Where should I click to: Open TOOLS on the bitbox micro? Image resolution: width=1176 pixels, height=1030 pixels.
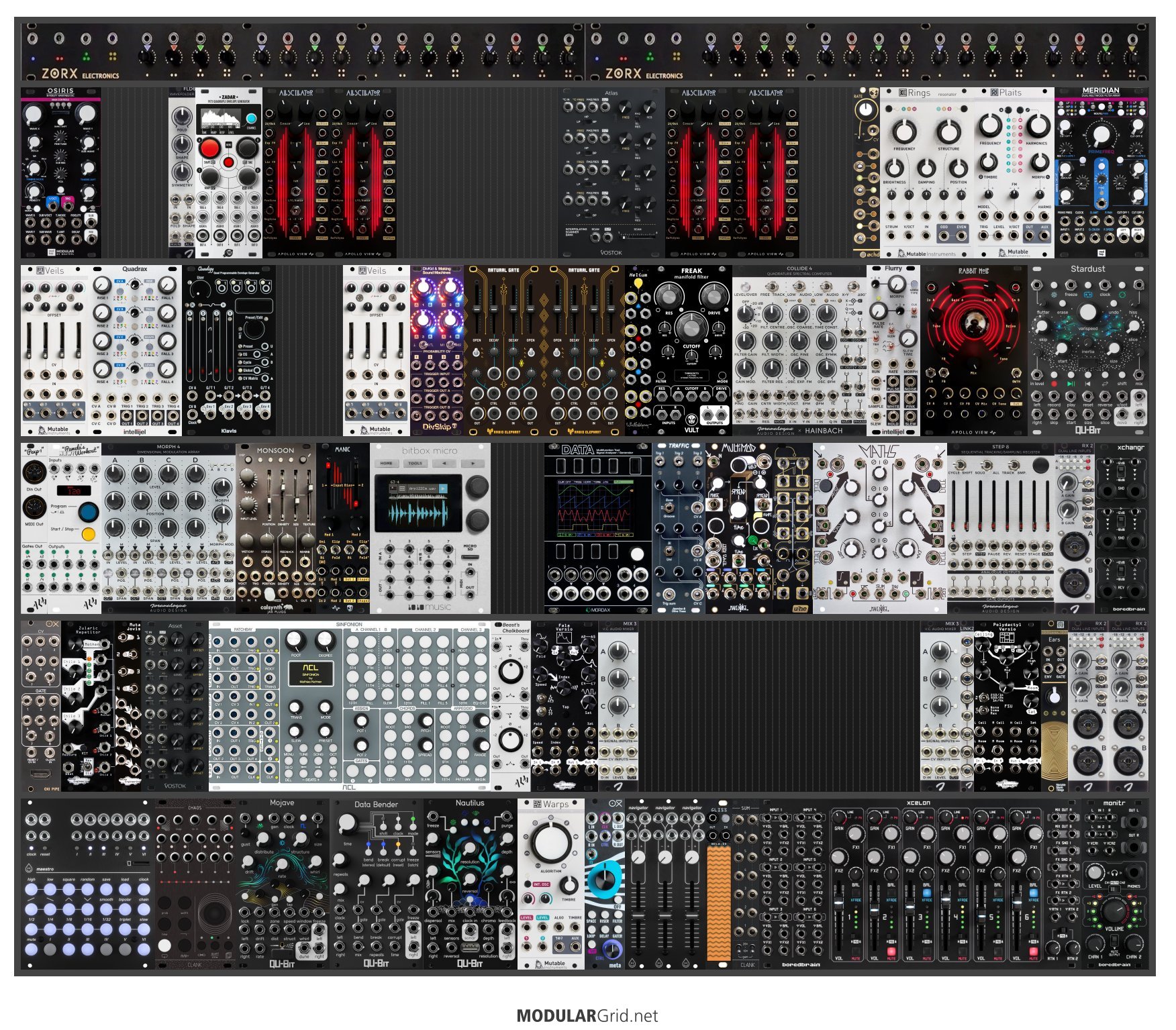[415, 463]
